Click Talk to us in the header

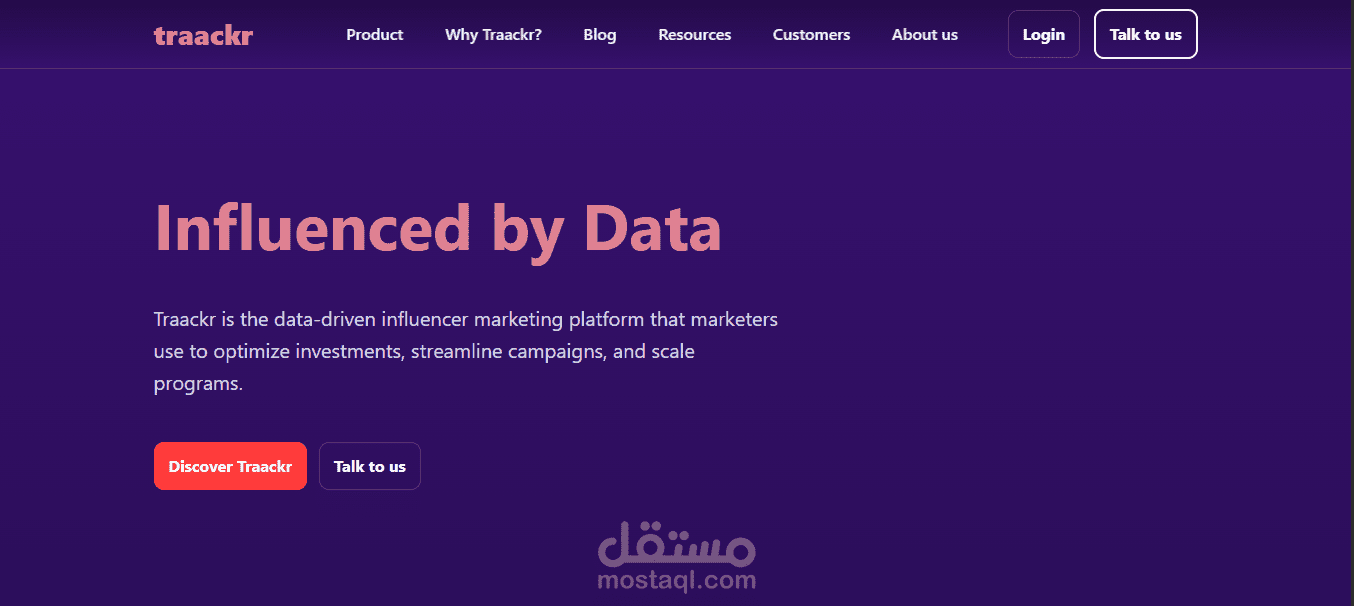(1145, 35)
